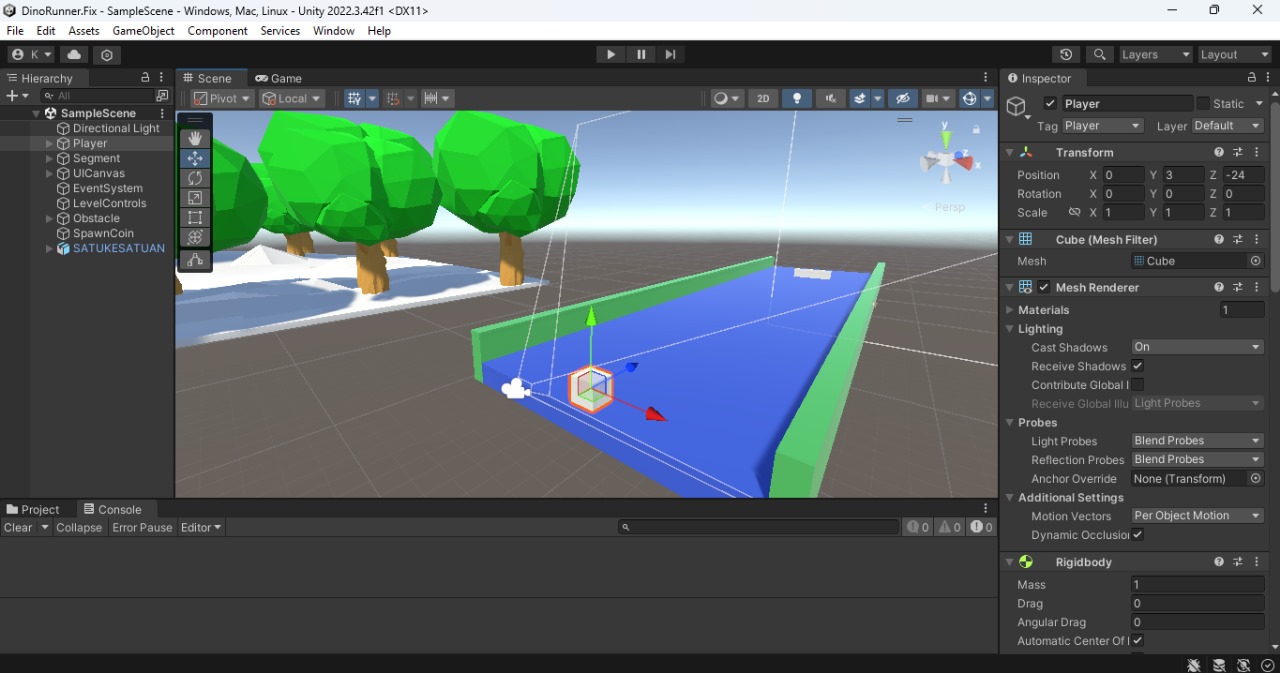Image resolution: width=1280 pixels, height=673 pixels.
Task: Toggle 2D view mode
Action: coord(763,98)
